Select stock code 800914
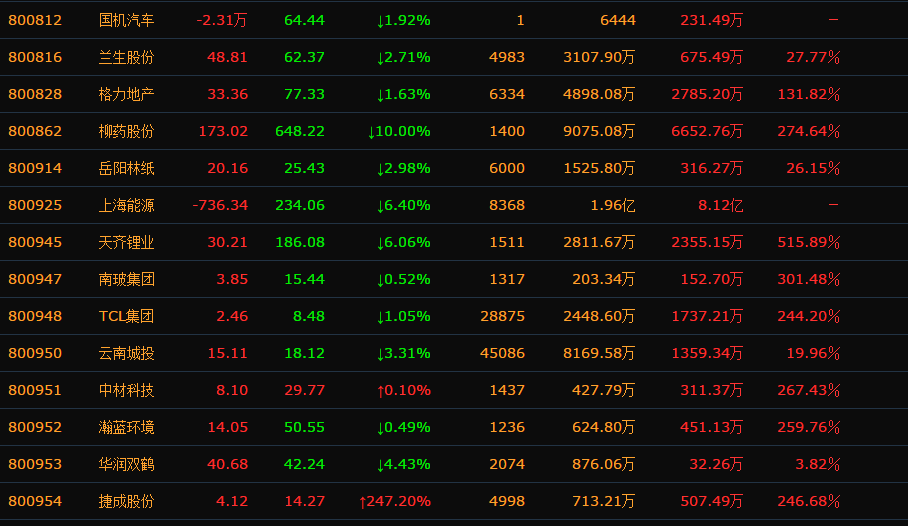Screen dimensions: 908x526 (x=35, y=168)
